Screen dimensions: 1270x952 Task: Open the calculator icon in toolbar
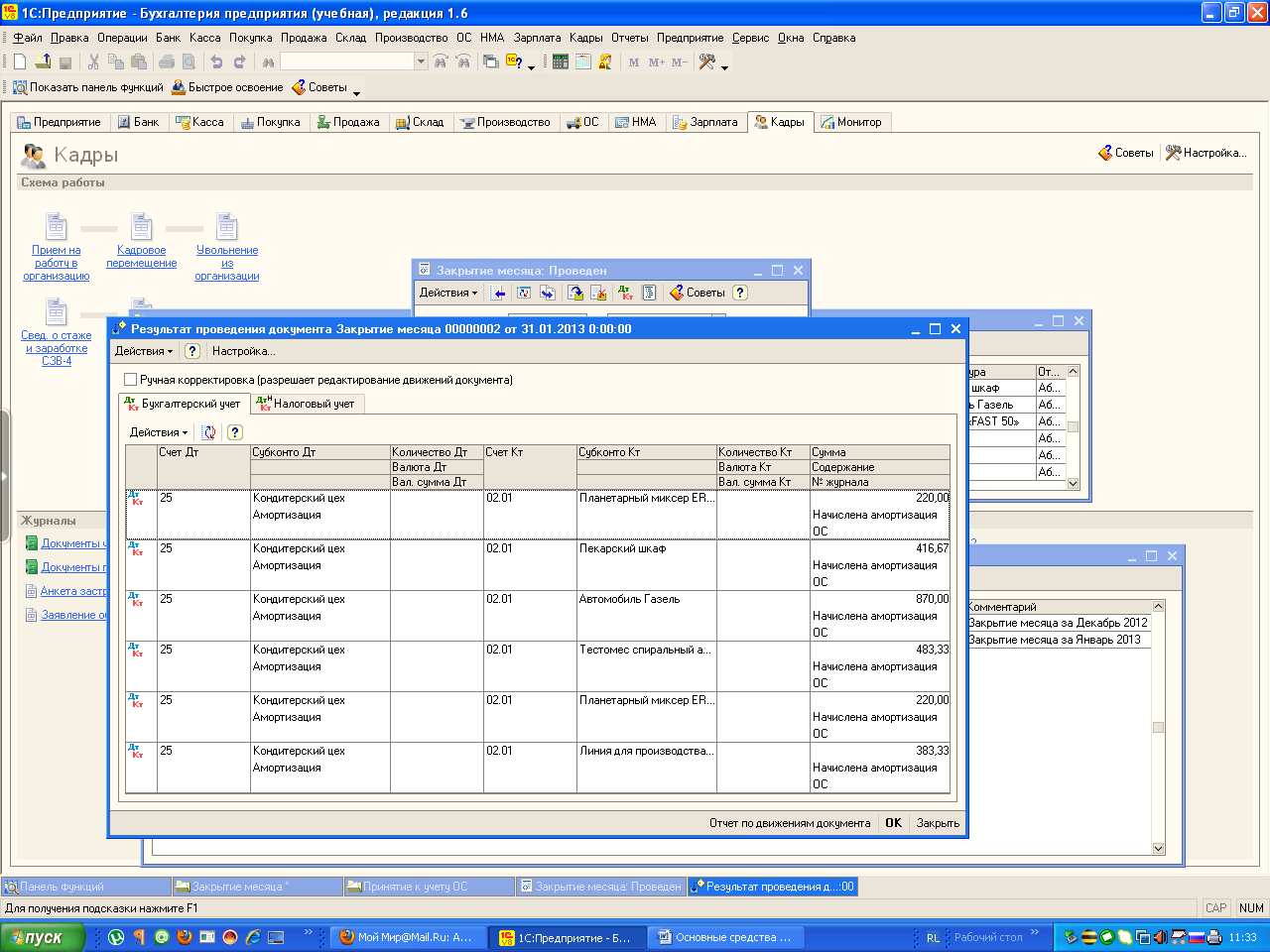click(561, 61)
